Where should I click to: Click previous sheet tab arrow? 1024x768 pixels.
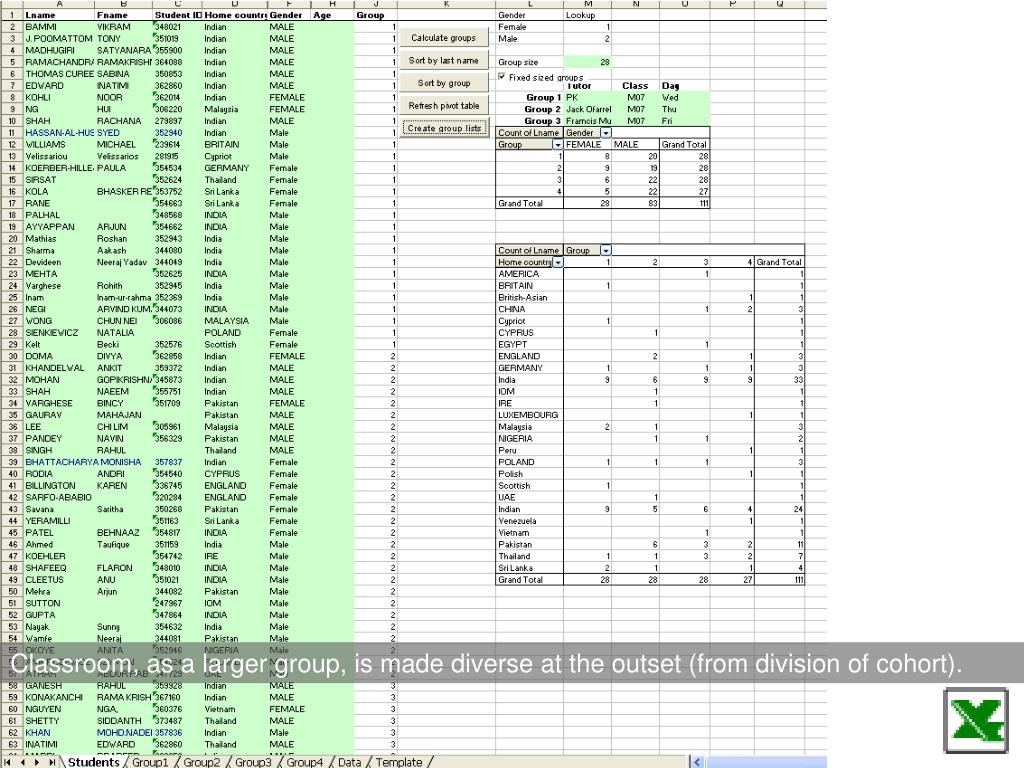(23, 762)
